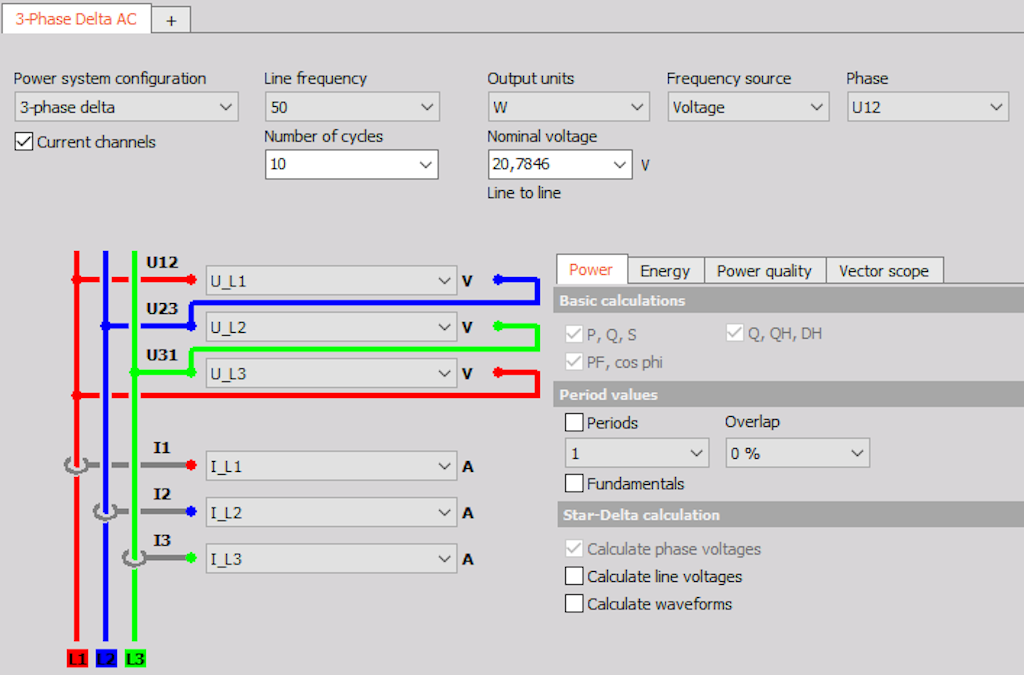Click the L3 green phase label
1024x675 pixels.
pyautogui.click(x=135, y=659)
